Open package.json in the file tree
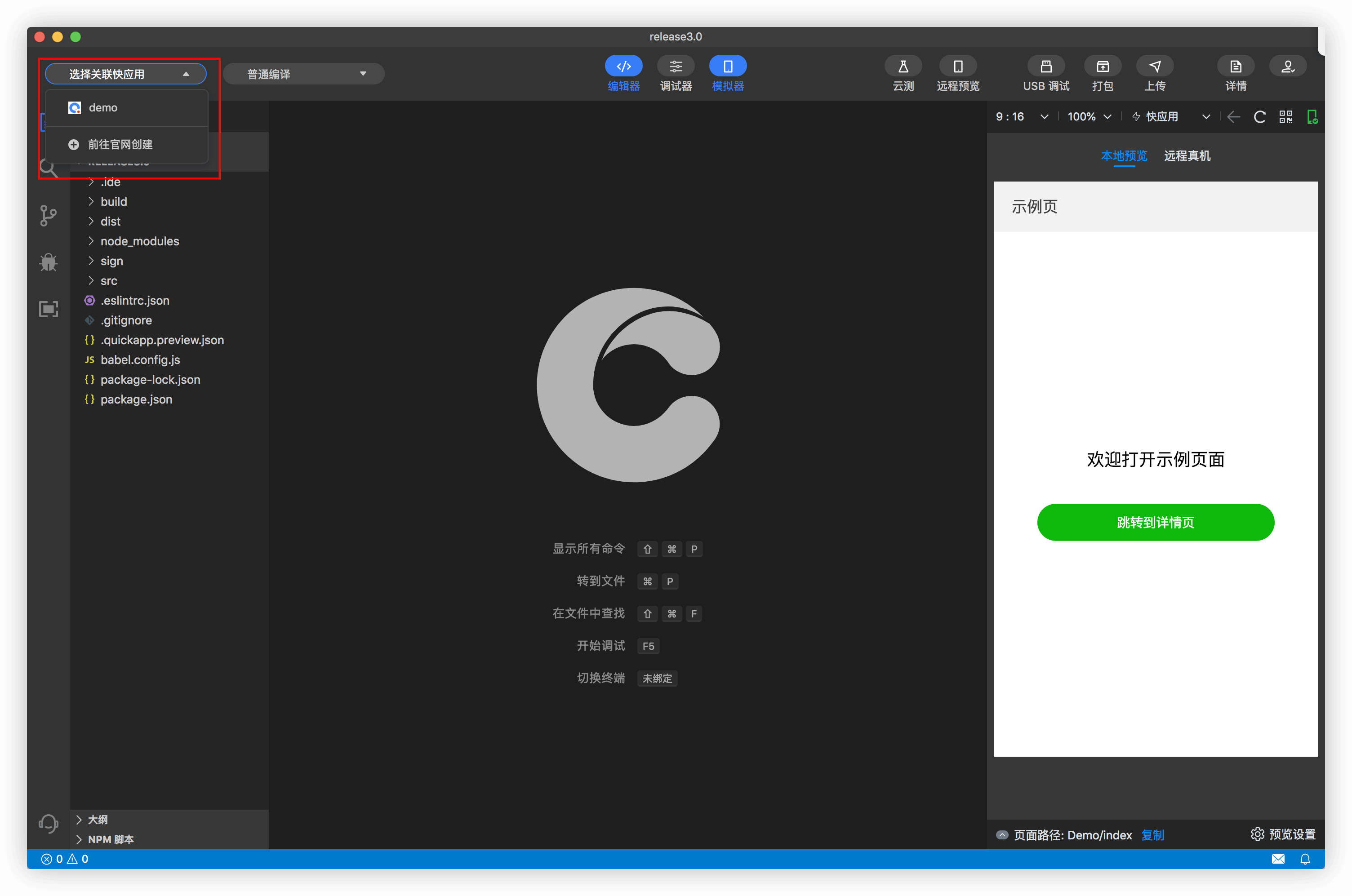Screen dimensions: 1352x896 [136, 399]
